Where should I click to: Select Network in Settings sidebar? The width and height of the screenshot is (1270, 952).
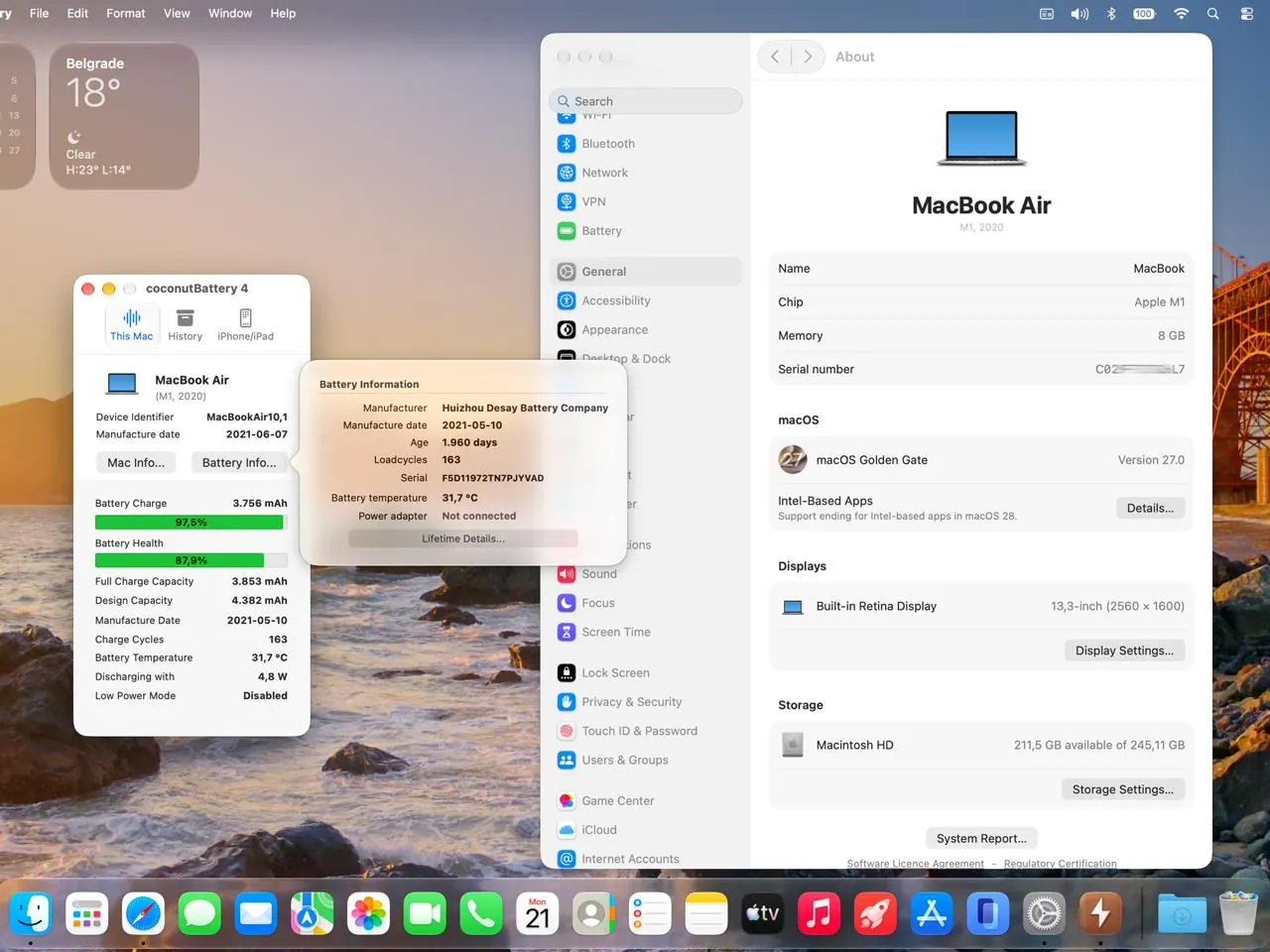coord(645,173)
